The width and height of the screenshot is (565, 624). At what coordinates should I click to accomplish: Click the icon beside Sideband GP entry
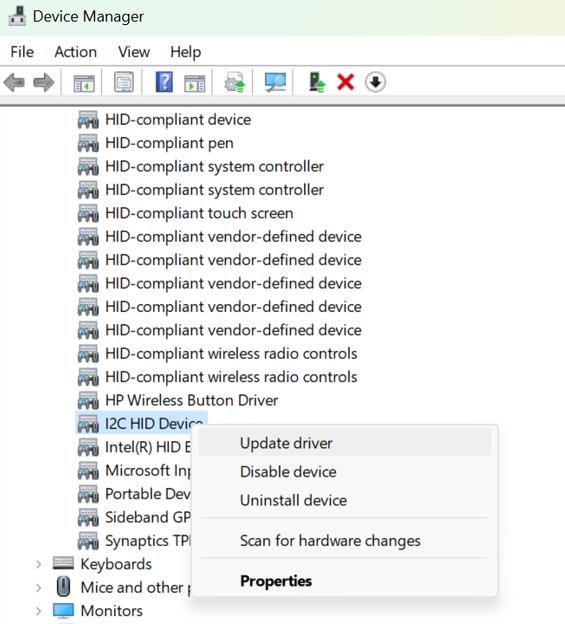(88, 517)
